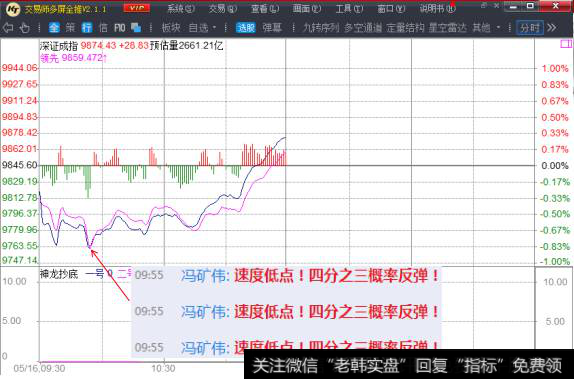The width and height of the screenshot is (574, 379).
Task: Click the highlighted 选股 button
Action: click(246, 28)
